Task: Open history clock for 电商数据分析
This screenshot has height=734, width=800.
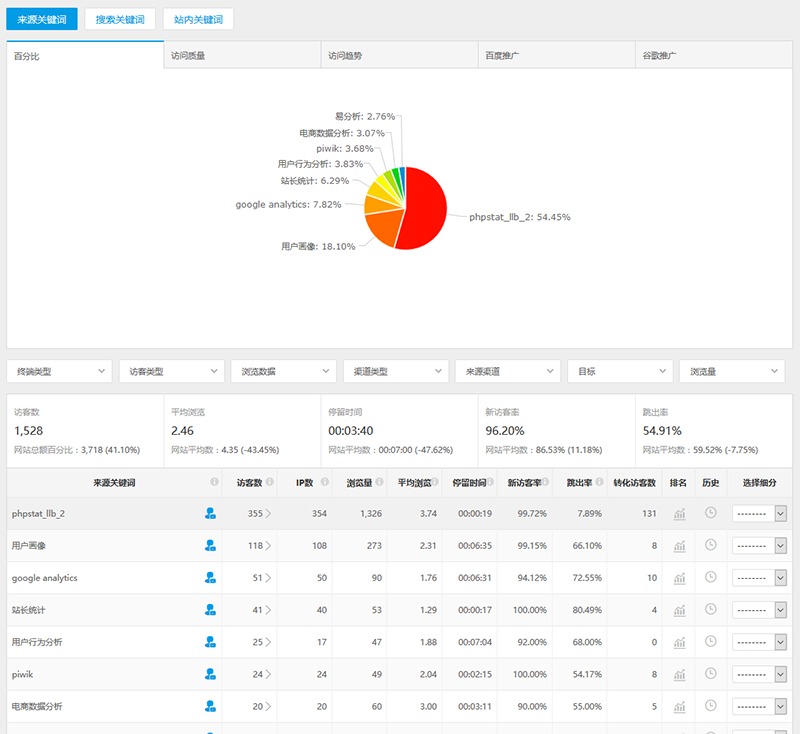Action: pos(710,705)
